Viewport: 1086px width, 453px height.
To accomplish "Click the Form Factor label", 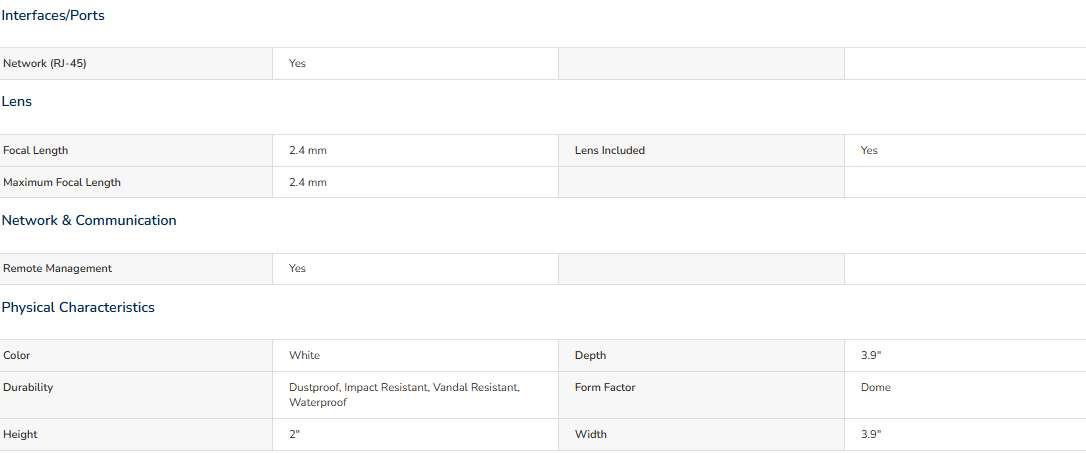I will pyautogui.click(x=605, y=388).
